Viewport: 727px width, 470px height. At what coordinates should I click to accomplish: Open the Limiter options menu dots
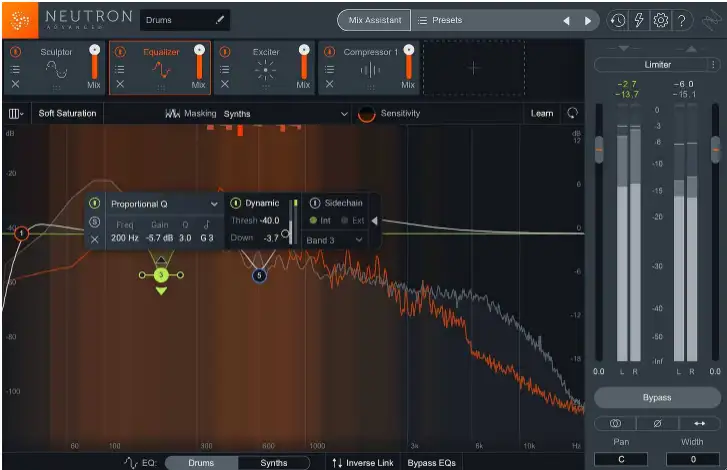(713, 65)
